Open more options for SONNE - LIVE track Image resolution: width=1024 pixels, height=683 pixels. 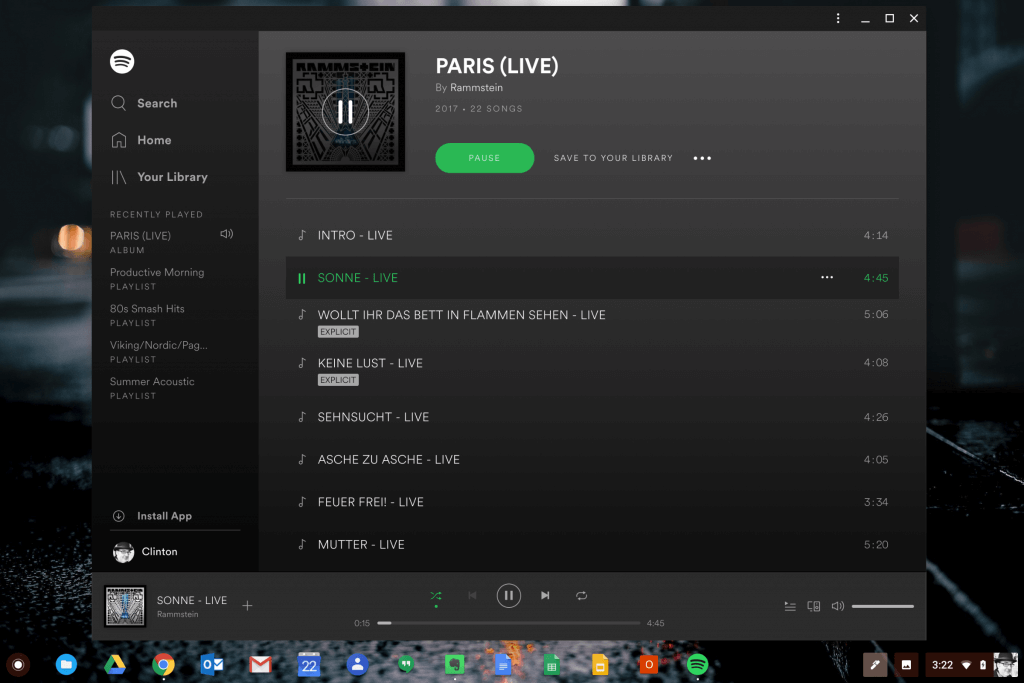pyautogui.click(x=827, y=278)
